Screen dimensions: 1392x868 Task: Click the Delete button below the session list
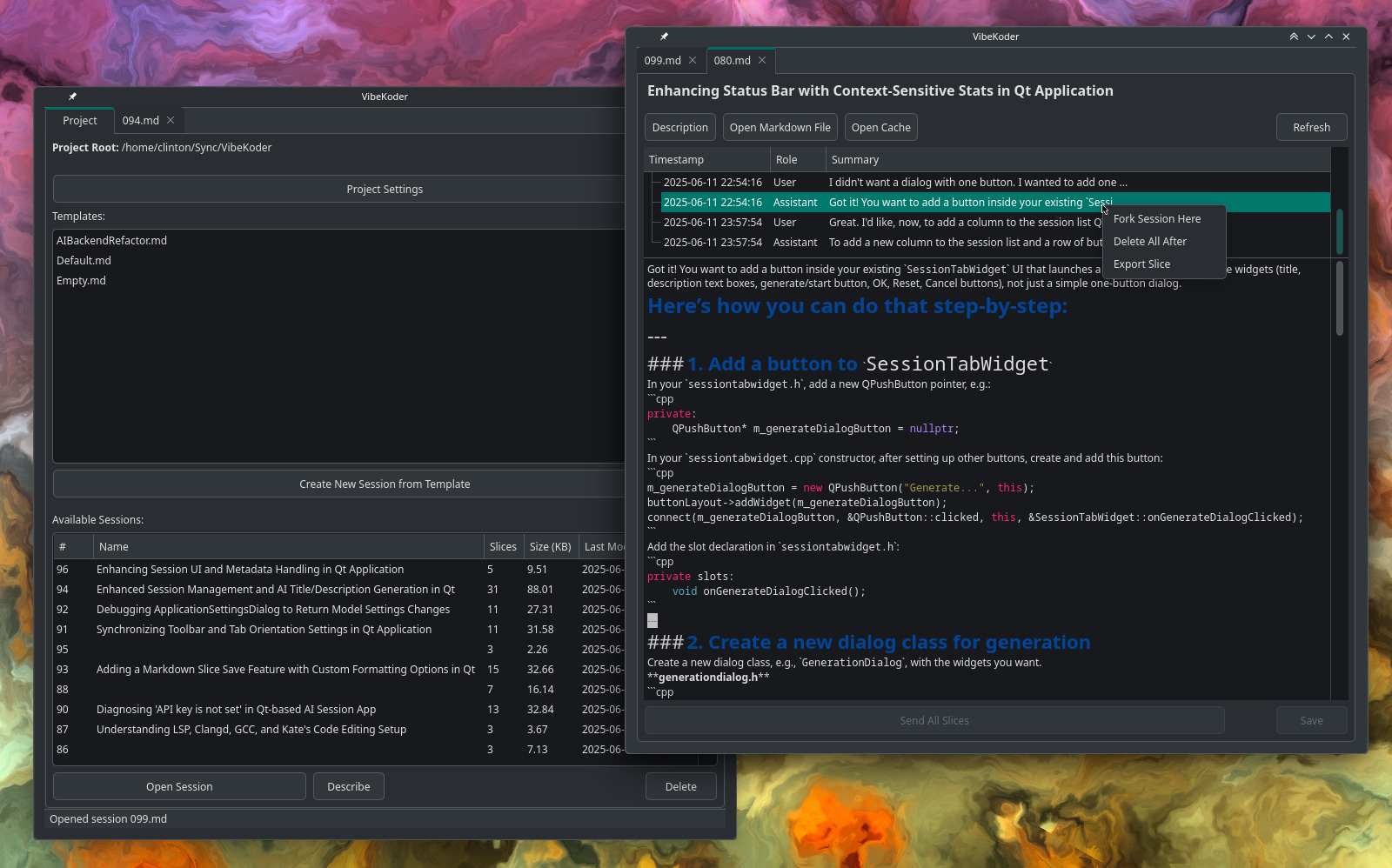tap(681, 786)
